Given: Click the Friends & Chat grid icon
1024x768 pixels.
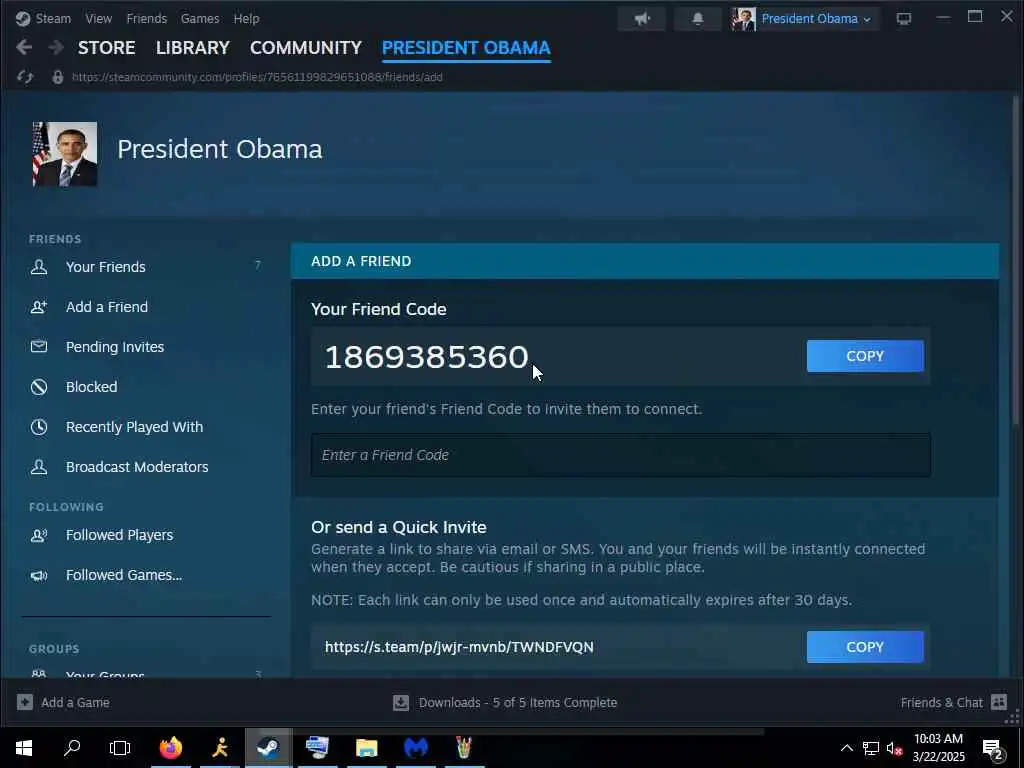Looking at the screenshot, I should pos(999,702).
